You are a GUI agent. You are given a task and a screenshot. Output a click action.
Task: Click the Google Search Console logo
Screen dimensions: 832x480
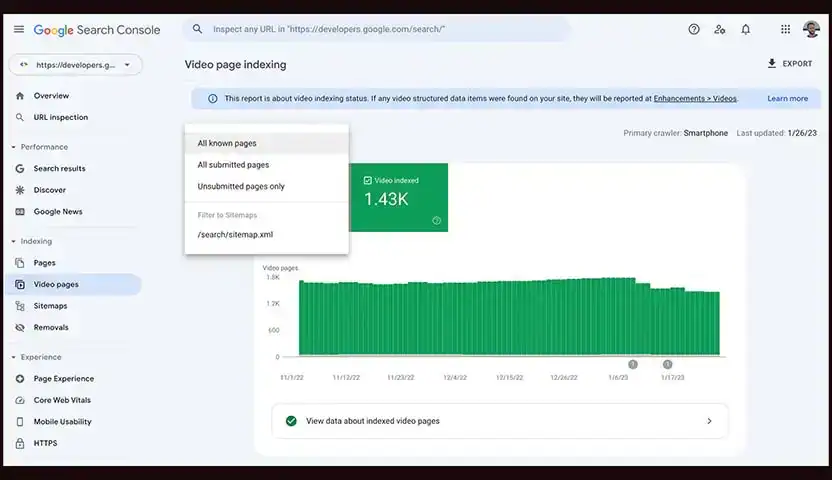pyautogui.click(x=97, y=30)
